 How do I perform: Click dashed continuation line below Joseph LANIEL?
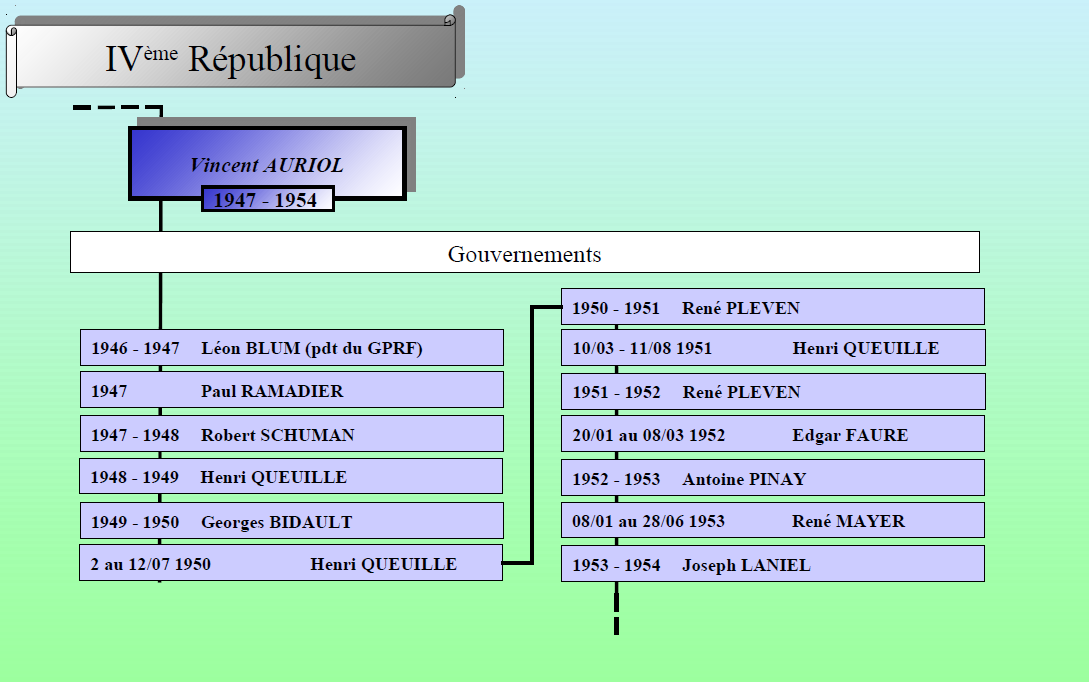pyautogui.click(x=616, y=612)
